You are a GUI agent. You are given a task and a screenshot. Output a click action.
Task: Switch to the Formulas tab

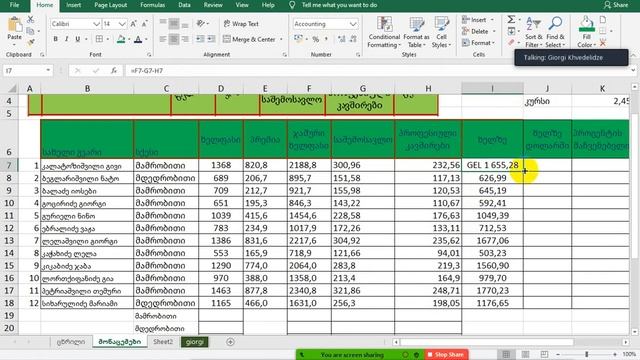(x=152, y=5)
